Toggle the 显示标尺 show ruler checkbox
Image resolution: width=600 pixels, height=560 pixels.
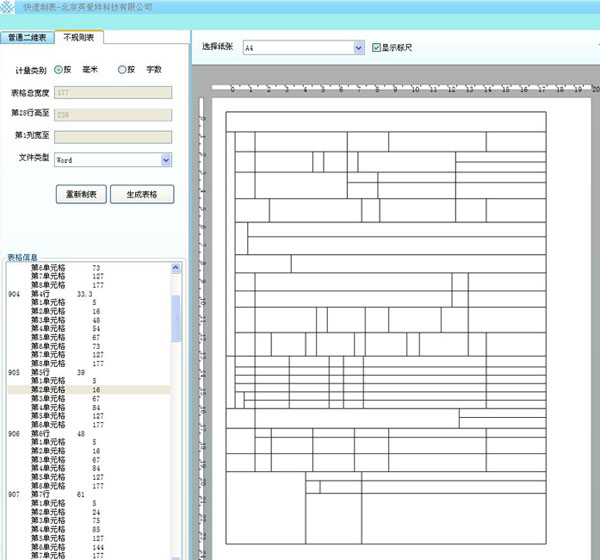coord(376,47)
